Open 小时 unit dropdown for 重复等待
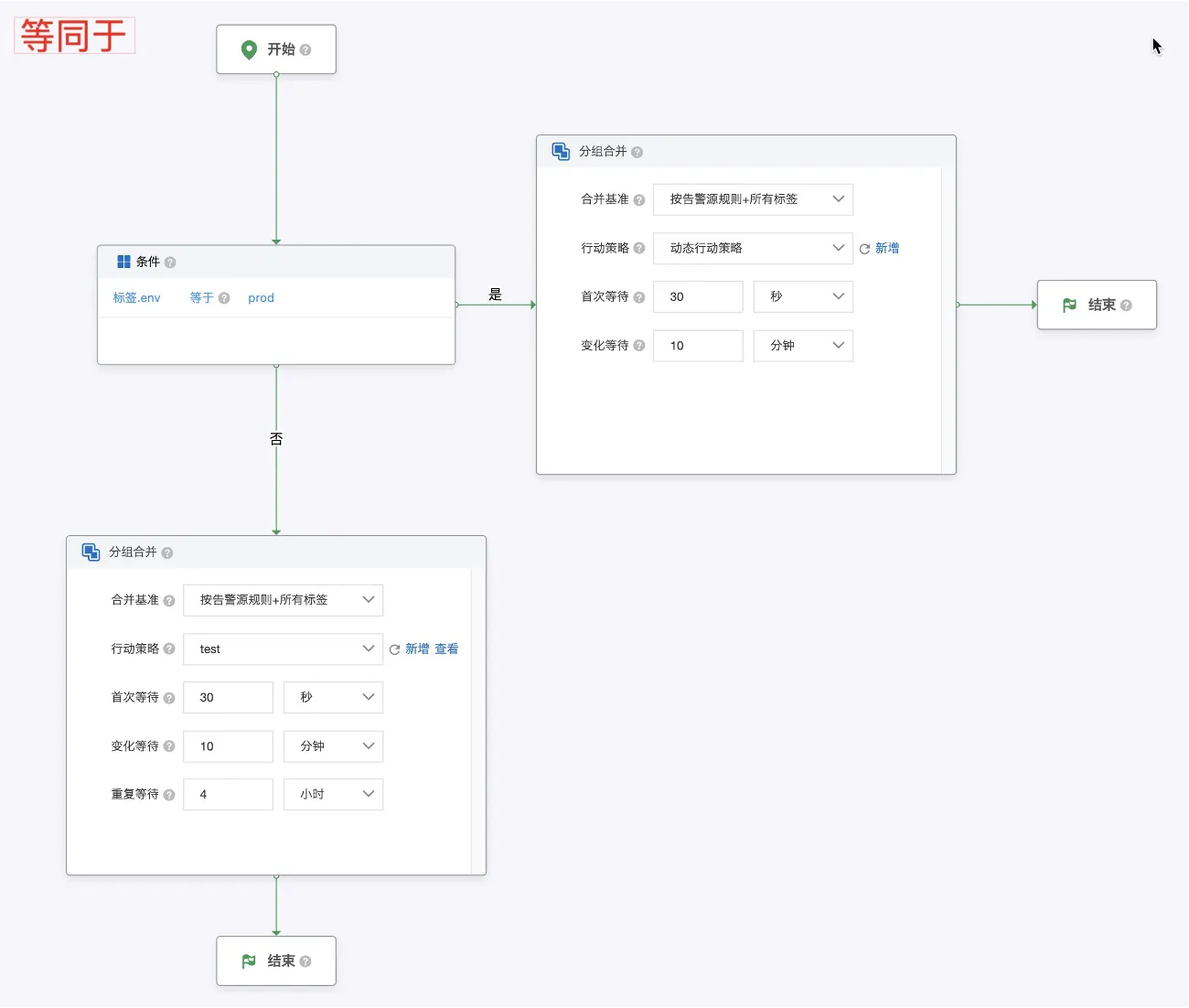Screen dimensions: 1189x1008 [333, 794]
